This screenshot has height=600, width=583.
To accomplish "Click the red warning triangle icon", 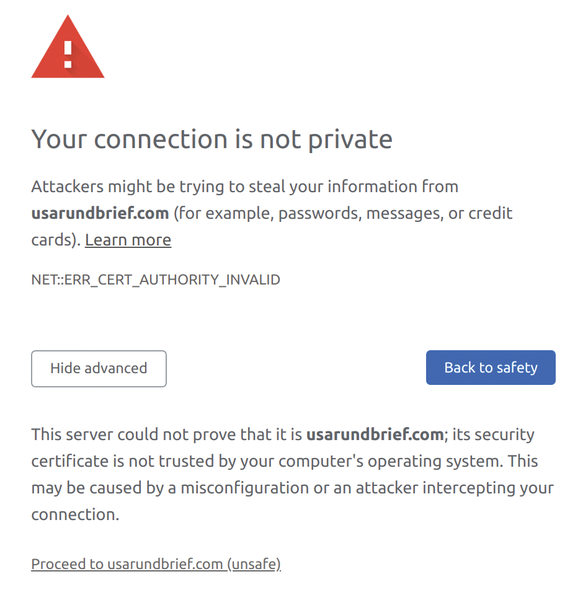I will tap(68, 47).
